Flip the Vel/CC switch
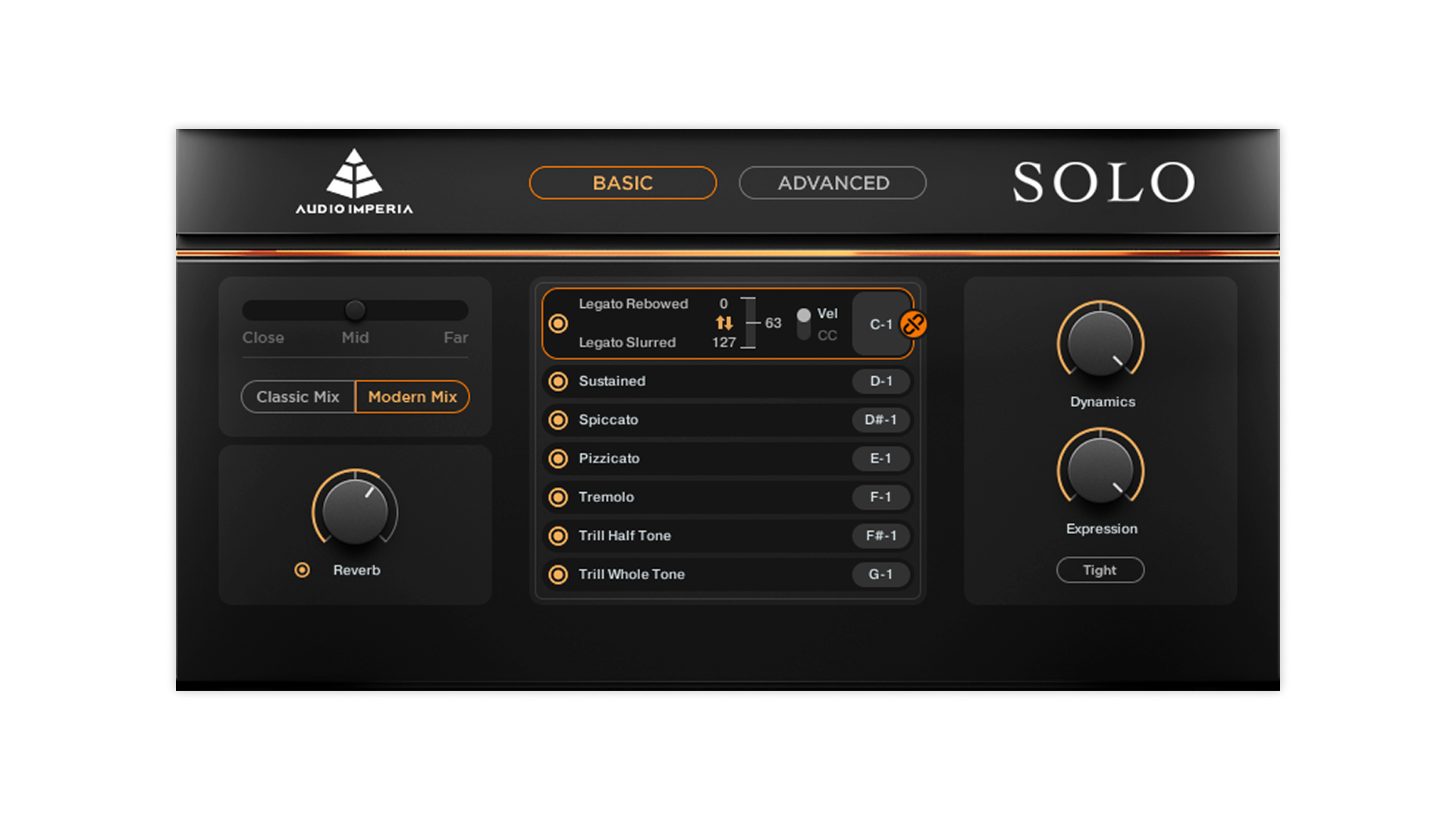Screen dimensions: 1456x819 pos(804,324)
